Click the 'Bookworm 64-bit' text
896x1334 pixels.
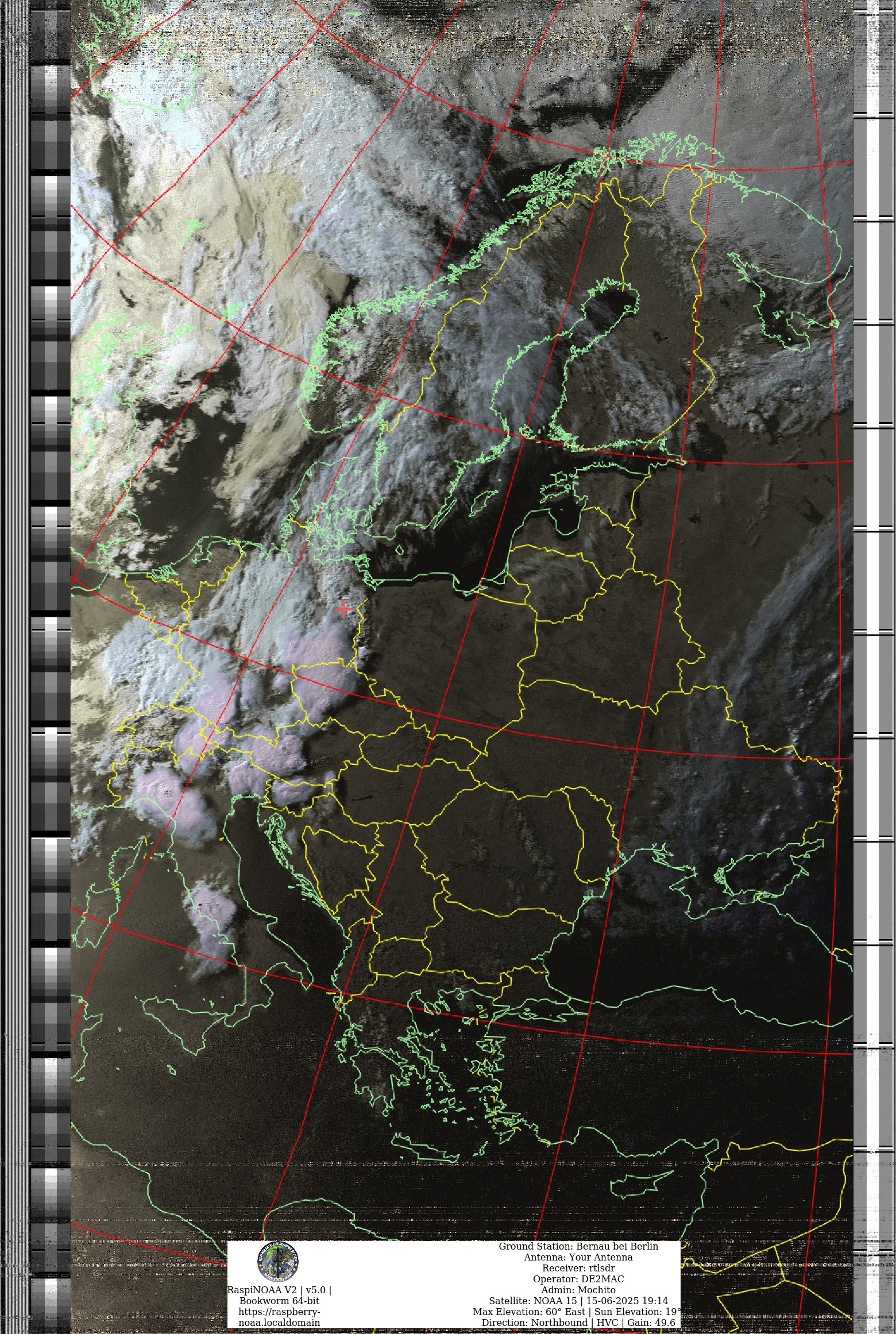point(279,1301)
